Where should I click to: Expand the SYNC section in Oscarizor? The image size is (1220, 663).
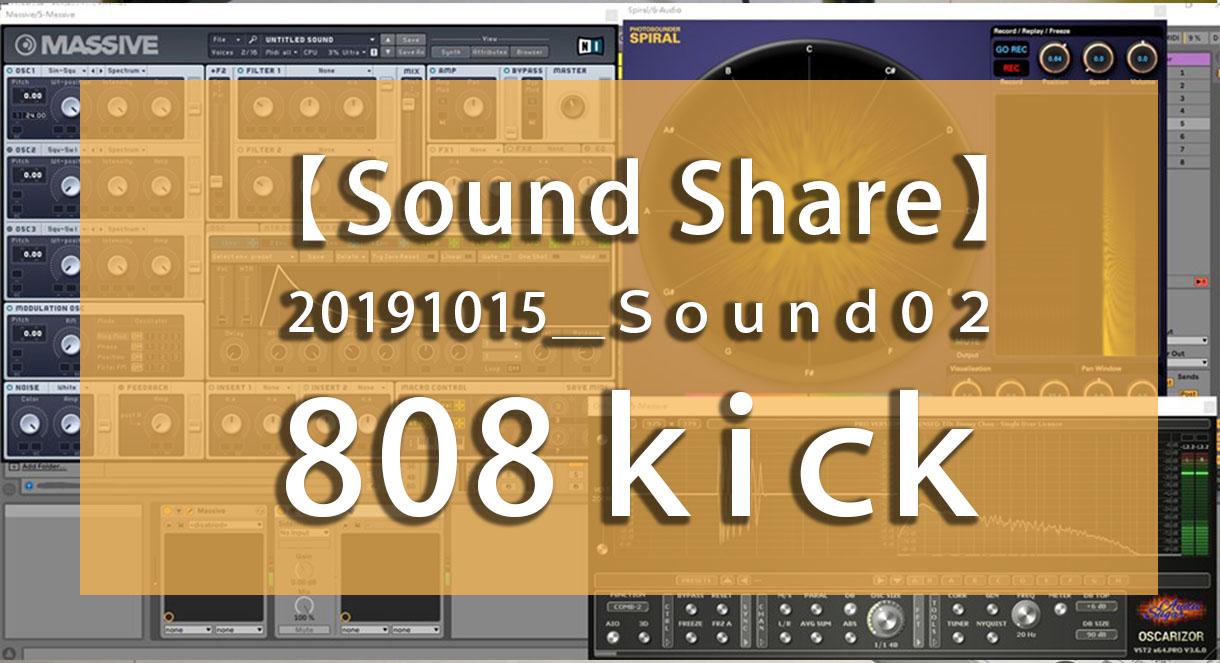coord(746,621)
